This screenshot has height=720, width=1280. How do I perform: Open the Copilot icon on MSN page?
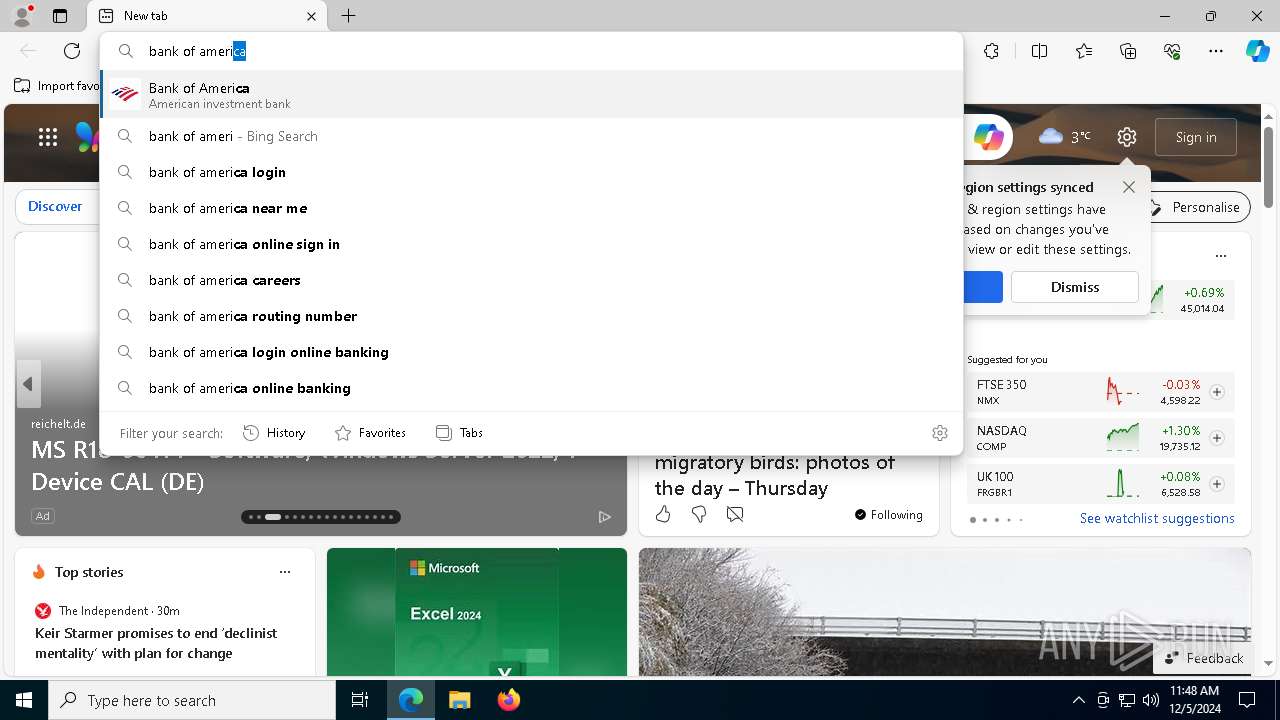pos(989,137)
